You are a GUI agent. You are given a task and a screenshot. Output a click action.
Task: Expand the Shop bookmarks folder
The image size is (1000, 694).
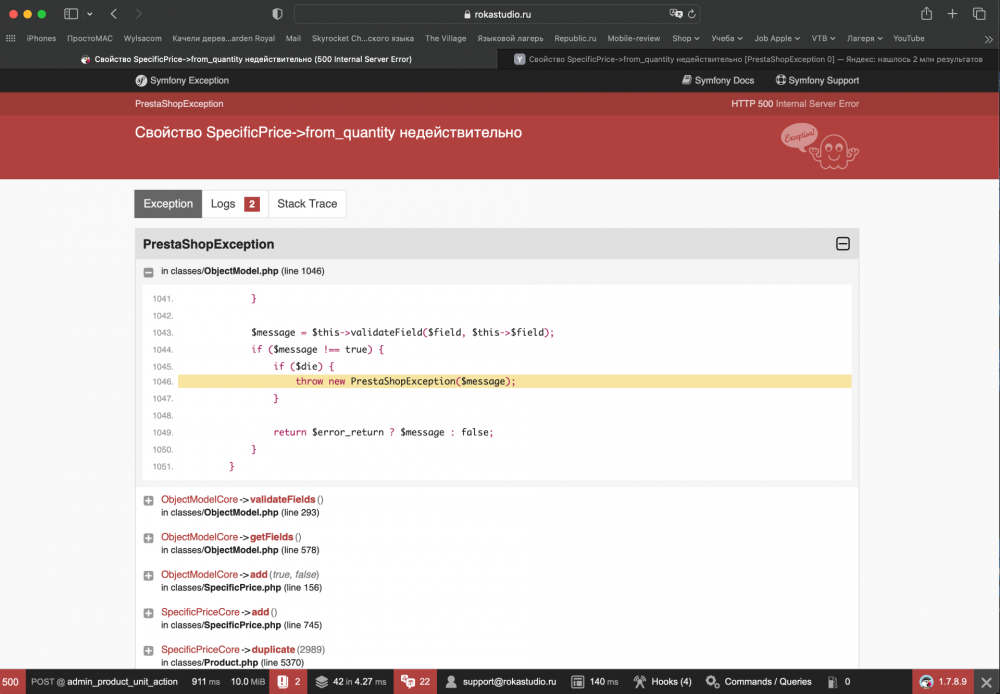(686, 38)
